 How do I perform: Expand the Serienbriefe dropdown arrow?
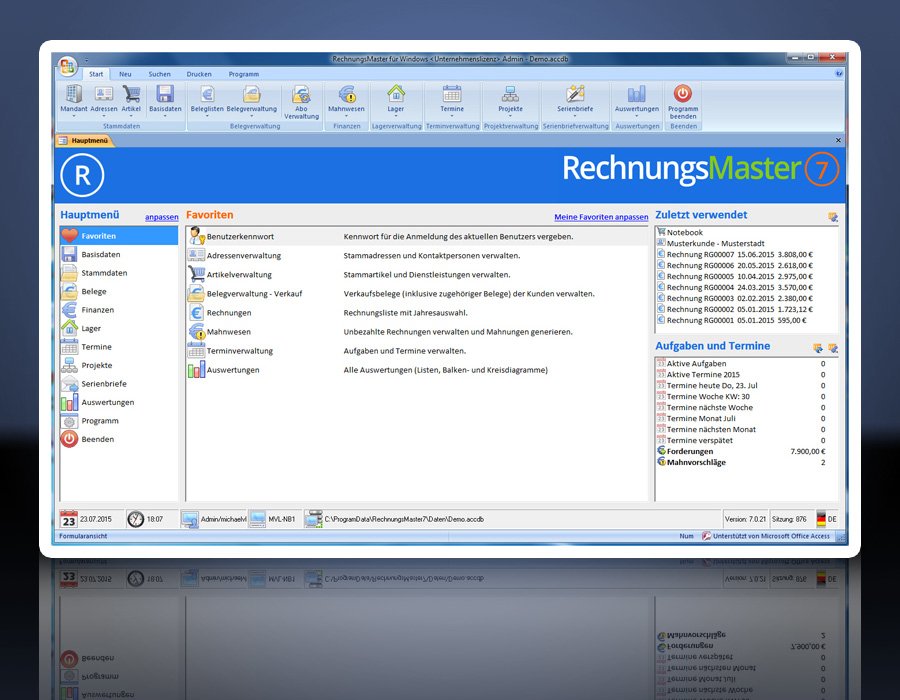(575, 116)
